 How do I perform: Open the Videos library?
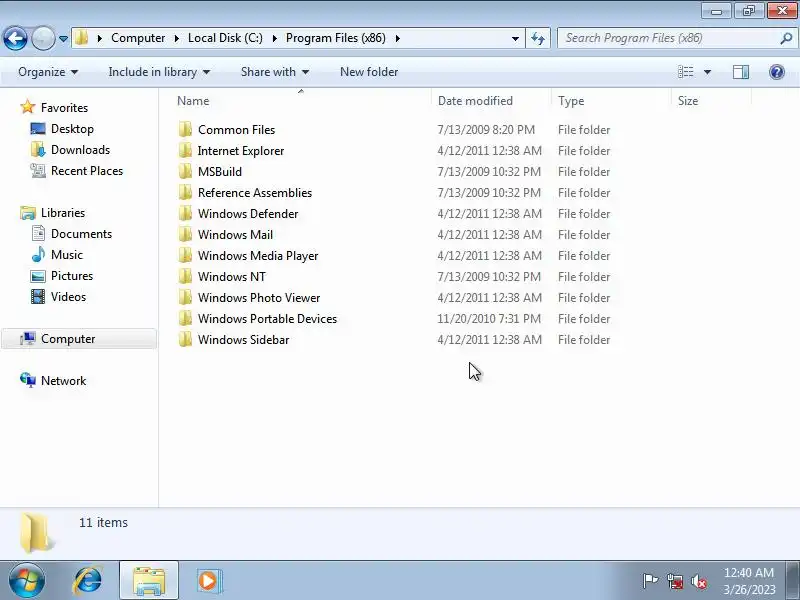[68, 296]
